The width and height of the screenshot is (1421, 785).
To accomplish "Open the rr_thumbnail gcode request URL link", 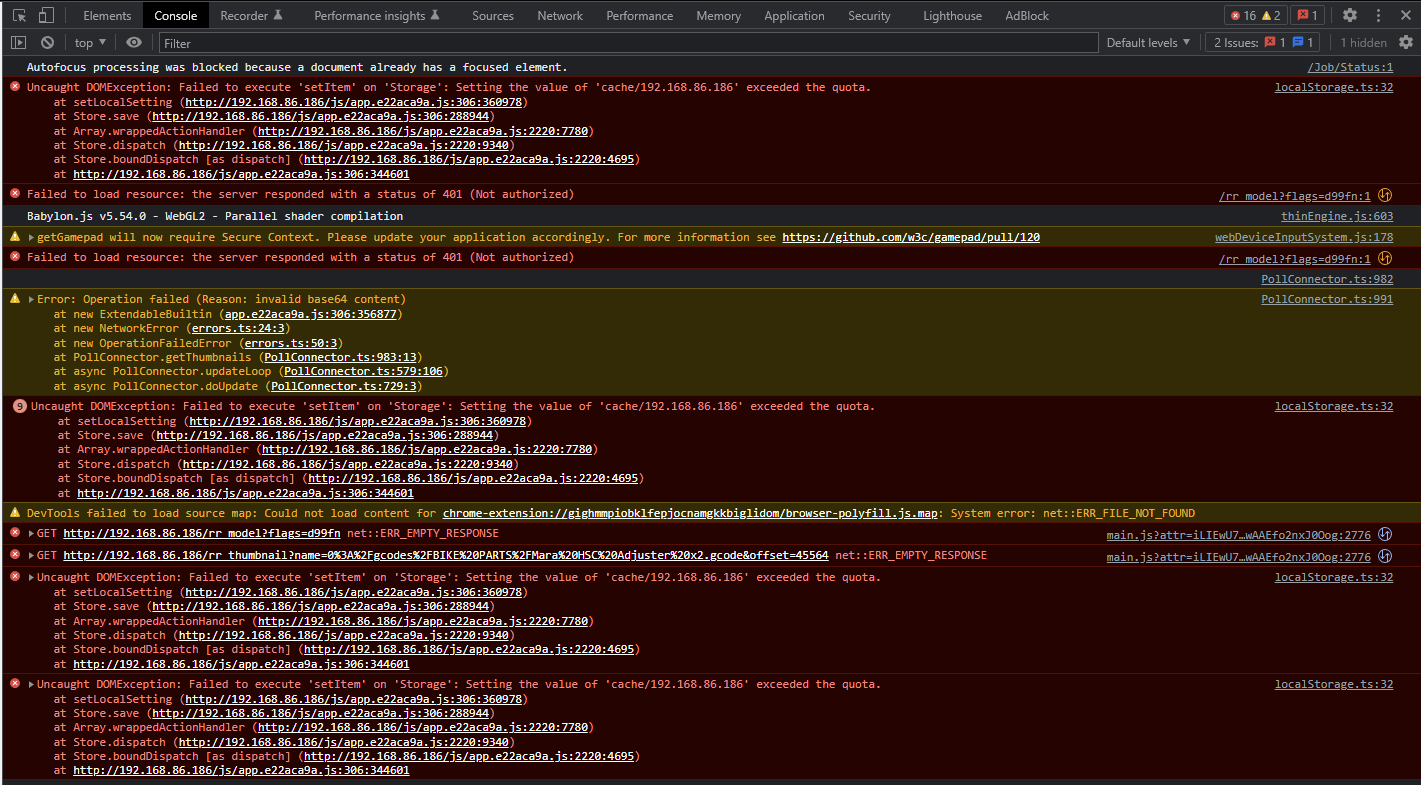I will tap(446, 556).
